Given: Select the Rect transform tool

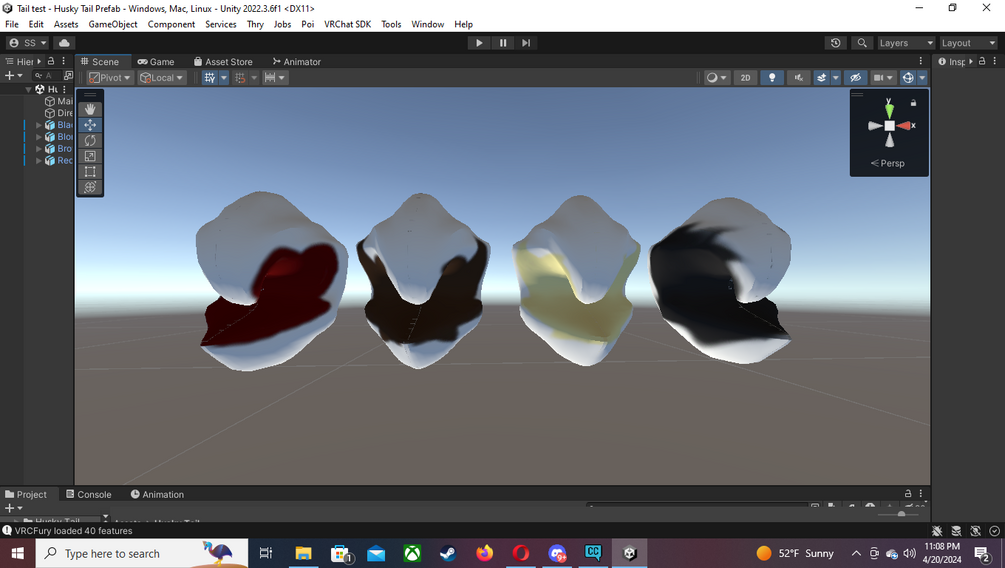Looking at the screenshot, I should (90, 171).
